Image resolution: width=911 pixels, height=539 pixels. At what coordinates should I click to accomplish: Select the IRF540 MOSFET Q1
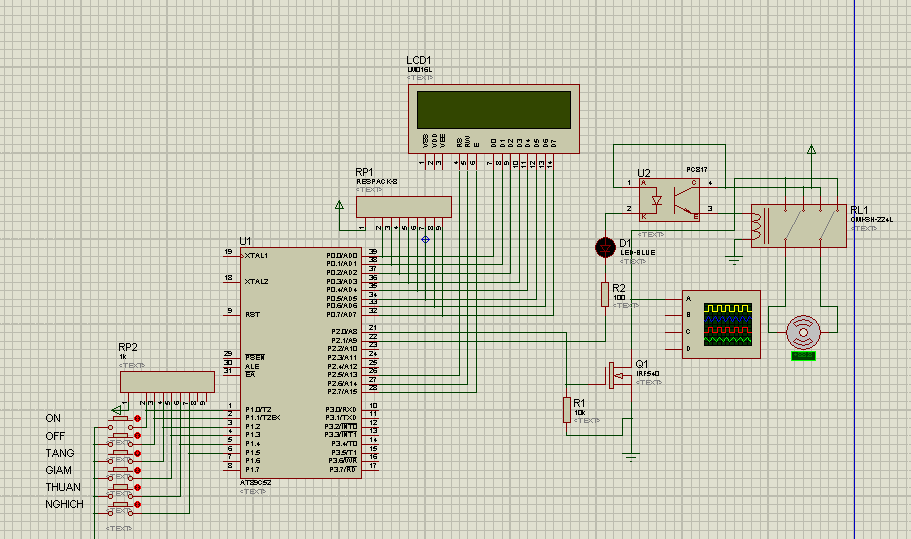(x=613, y=375)
